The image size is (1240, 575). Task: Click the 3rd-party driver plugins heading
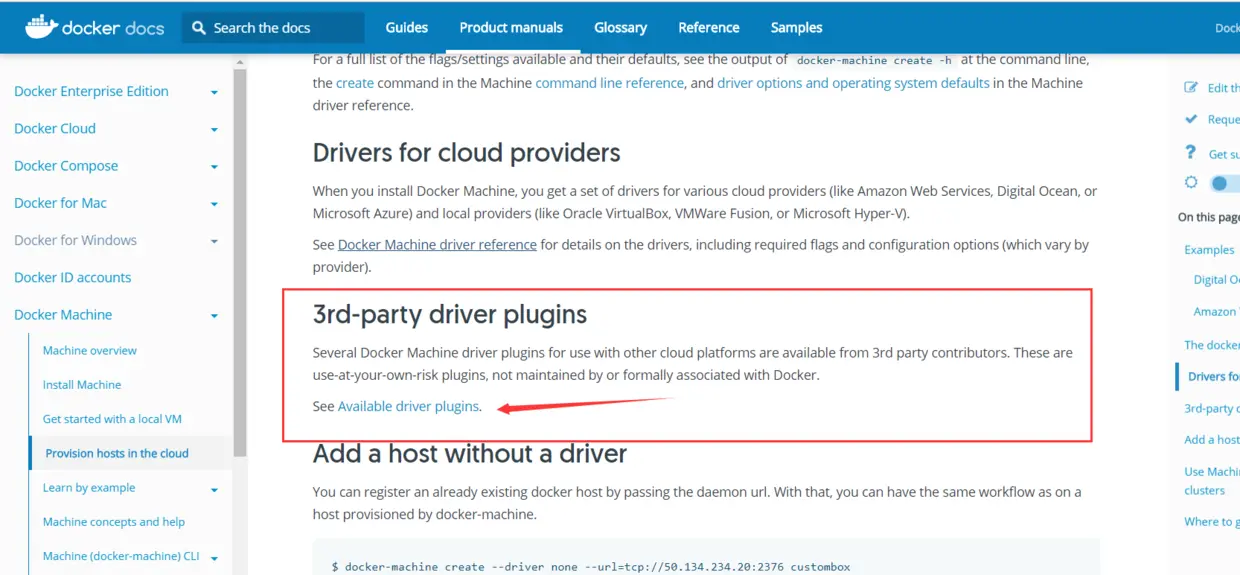point(450,315)
